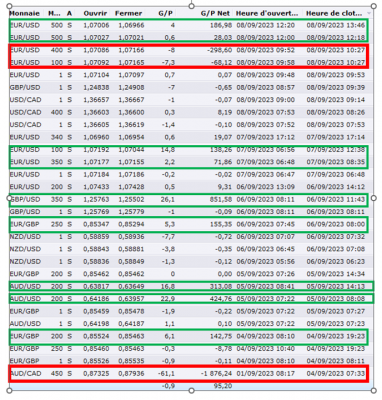Click the loss value -68,12
The width and height of the screenshot is (382, 400).
221,62
